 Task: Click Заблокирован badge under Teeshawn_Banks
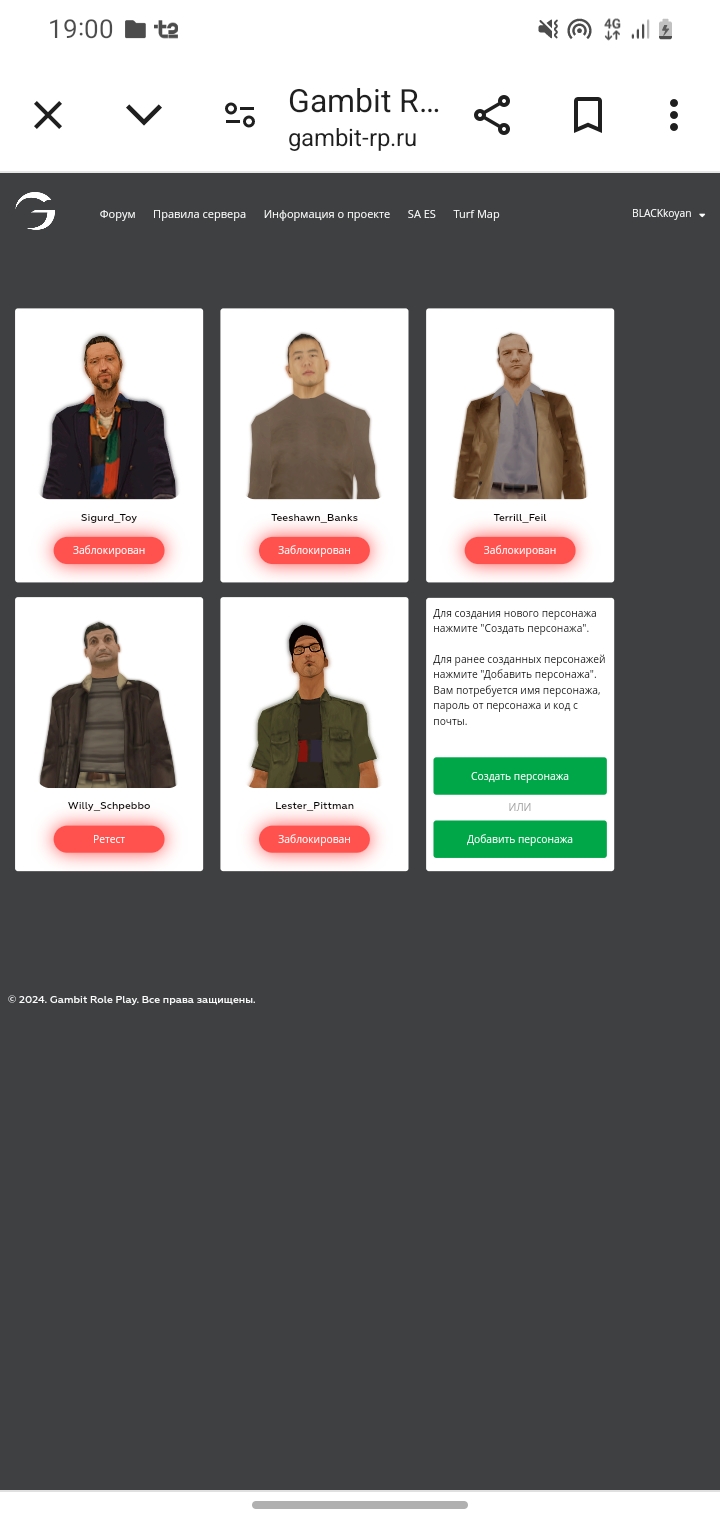[314, 550]
